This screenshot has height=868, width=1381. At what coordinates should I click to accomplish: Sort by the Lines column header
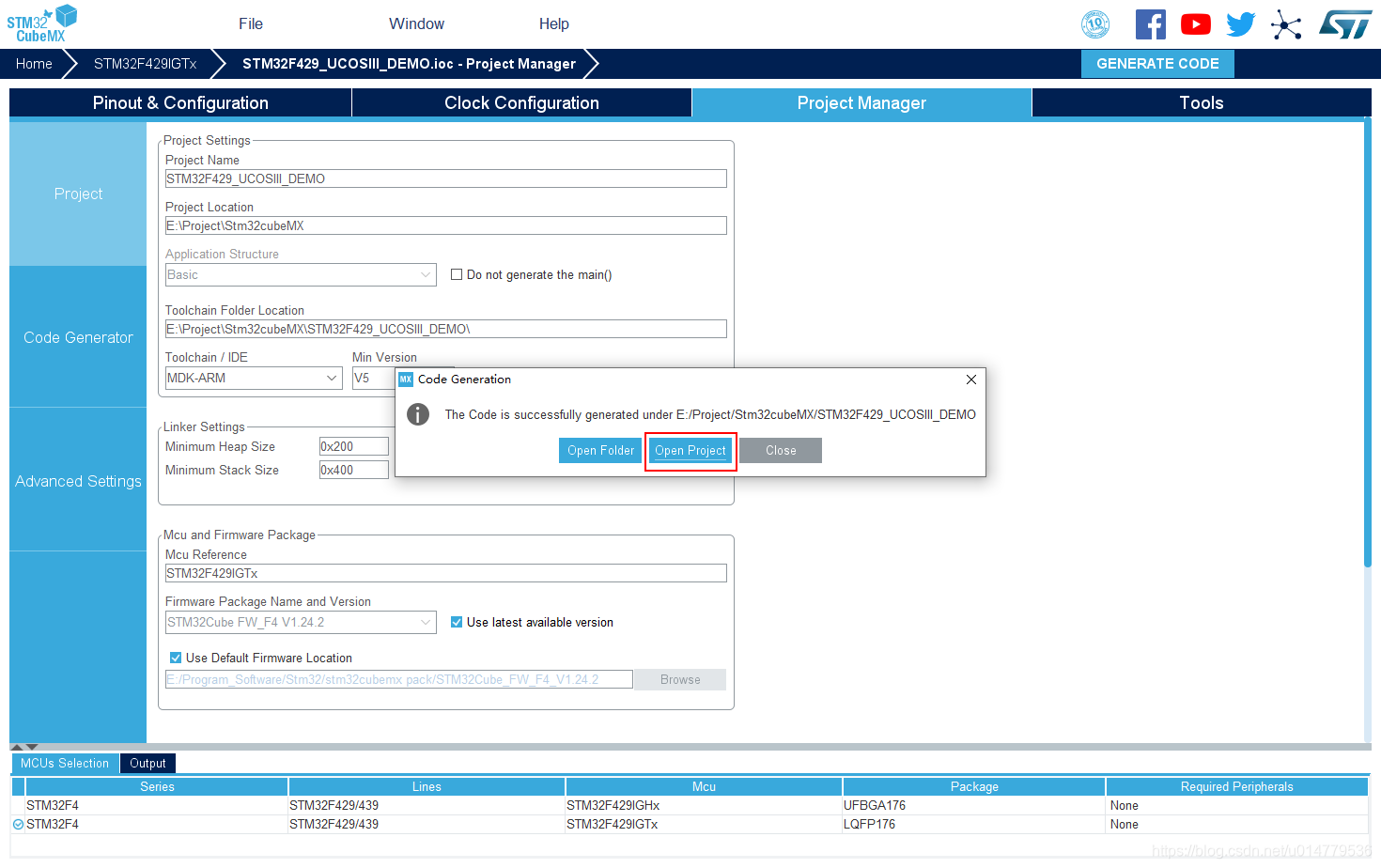(x=427, y=787)
